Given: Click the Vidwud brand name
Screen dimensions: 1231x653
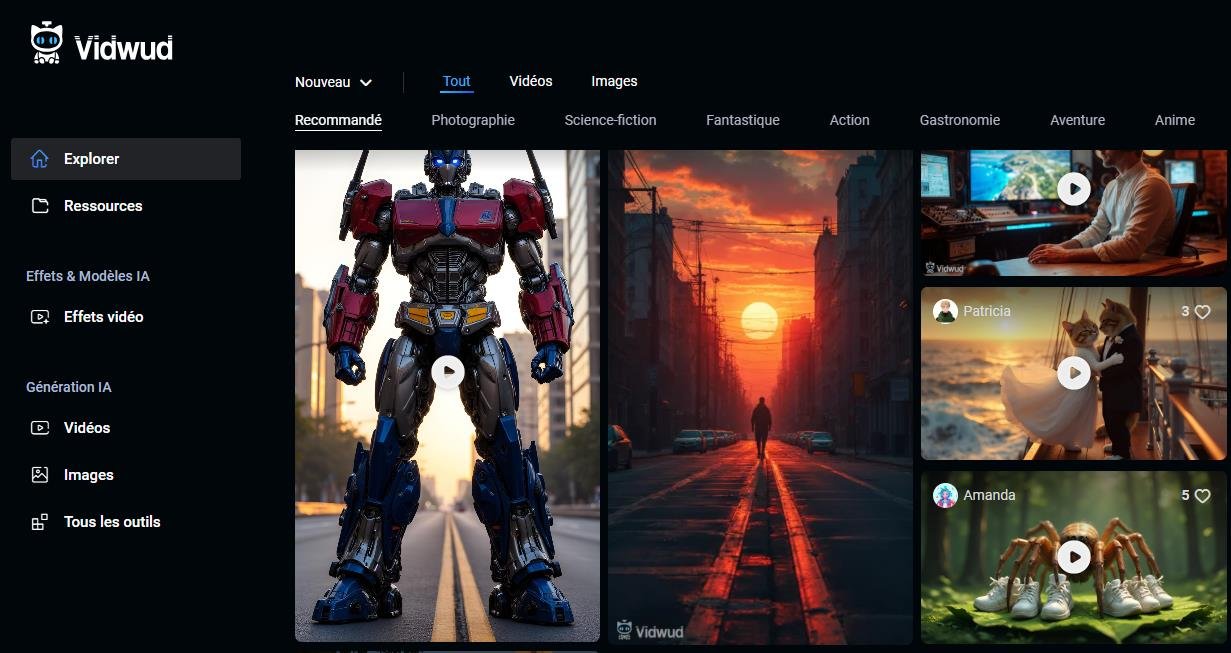Looking at the screenshot, I should [124, 47].
